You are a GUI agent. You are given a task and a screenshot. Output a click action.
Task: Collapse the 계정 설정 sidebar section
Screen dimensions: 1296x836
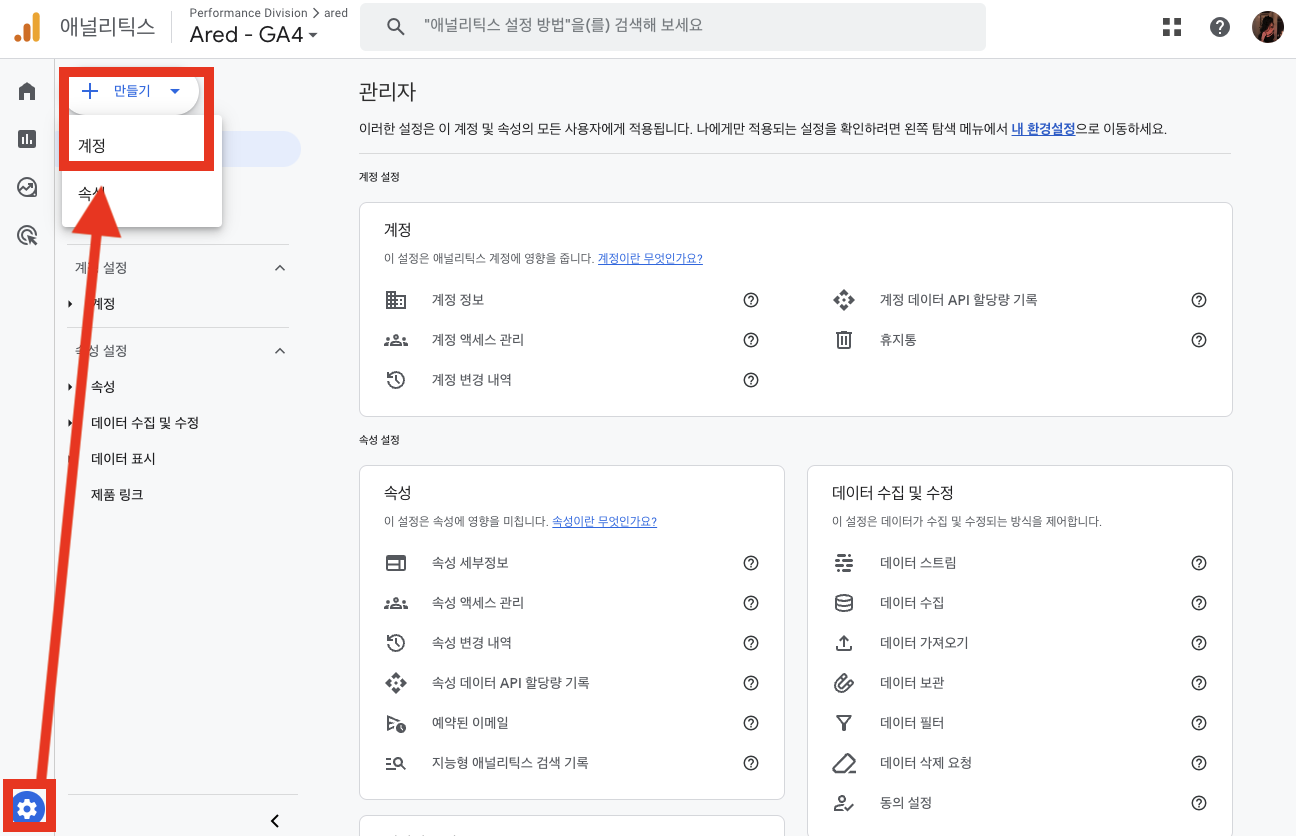[280, 268]
